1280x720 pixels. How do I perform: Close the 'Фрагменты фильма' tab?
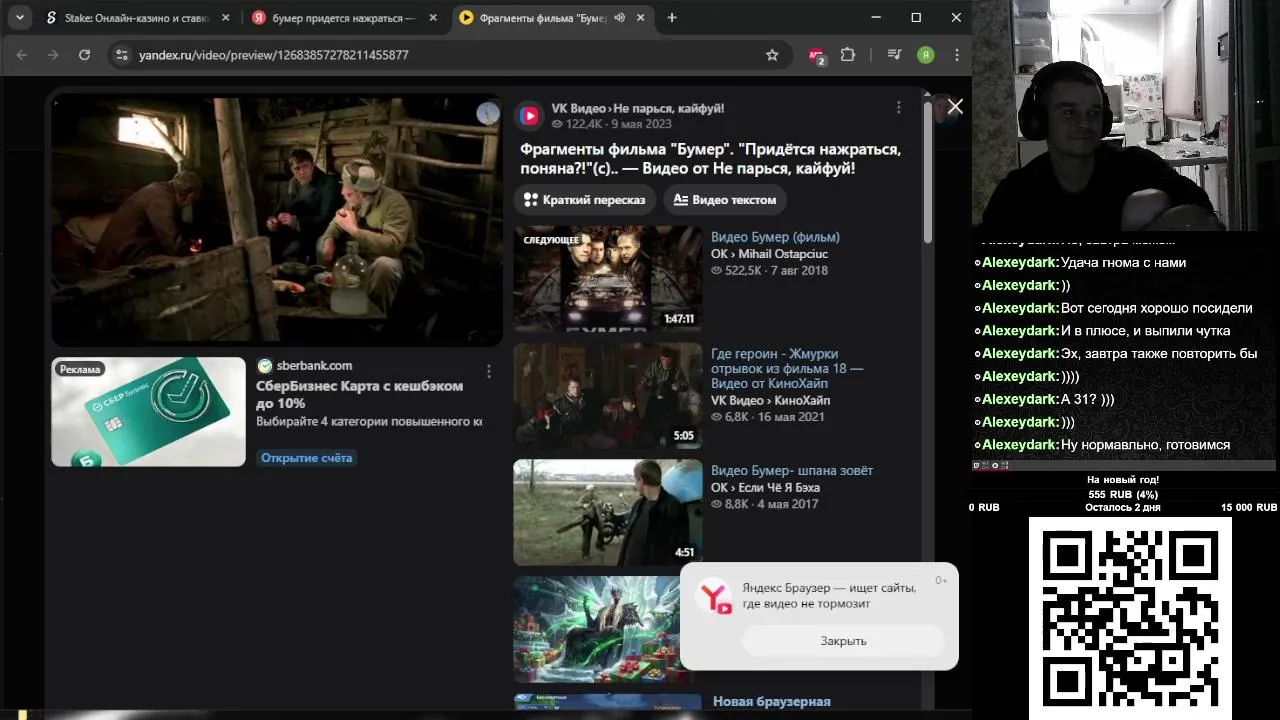click(640, 18)
